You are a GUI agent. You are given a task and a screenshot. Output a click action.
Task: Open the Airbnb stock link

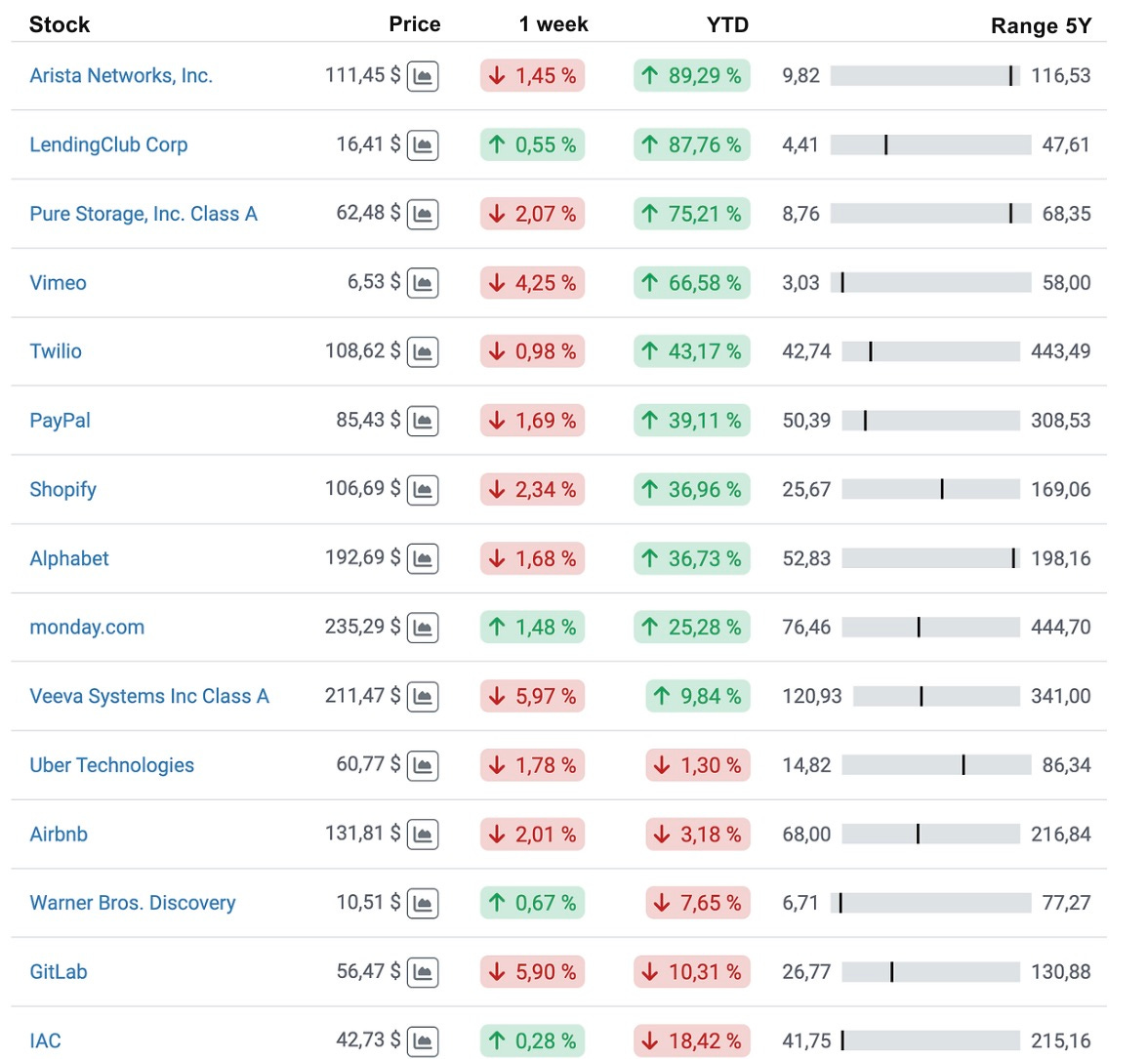pos(59,835)
